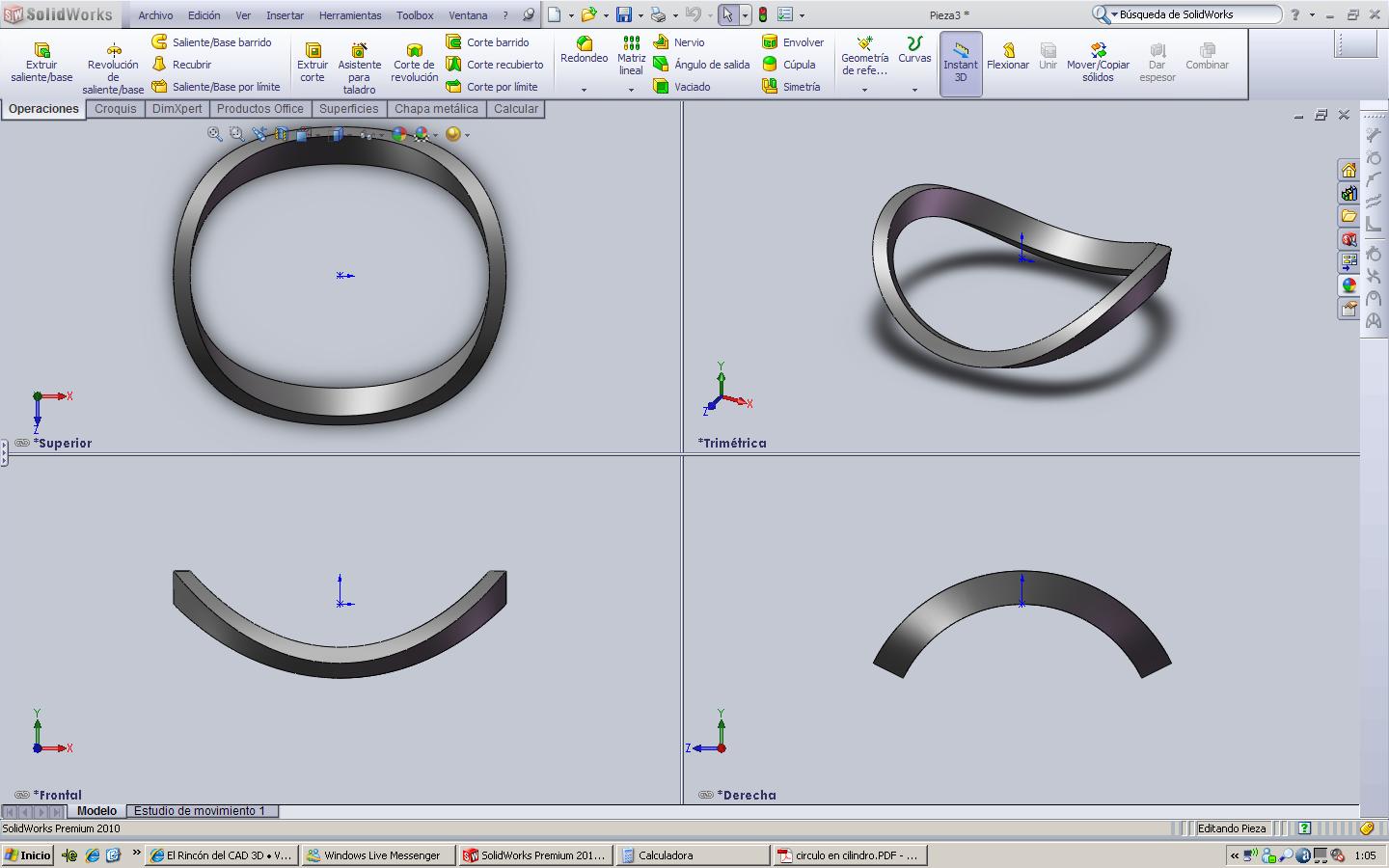Click the Inicio start button
Screen dimensions: 1389x868
click(x=28, y=854)
